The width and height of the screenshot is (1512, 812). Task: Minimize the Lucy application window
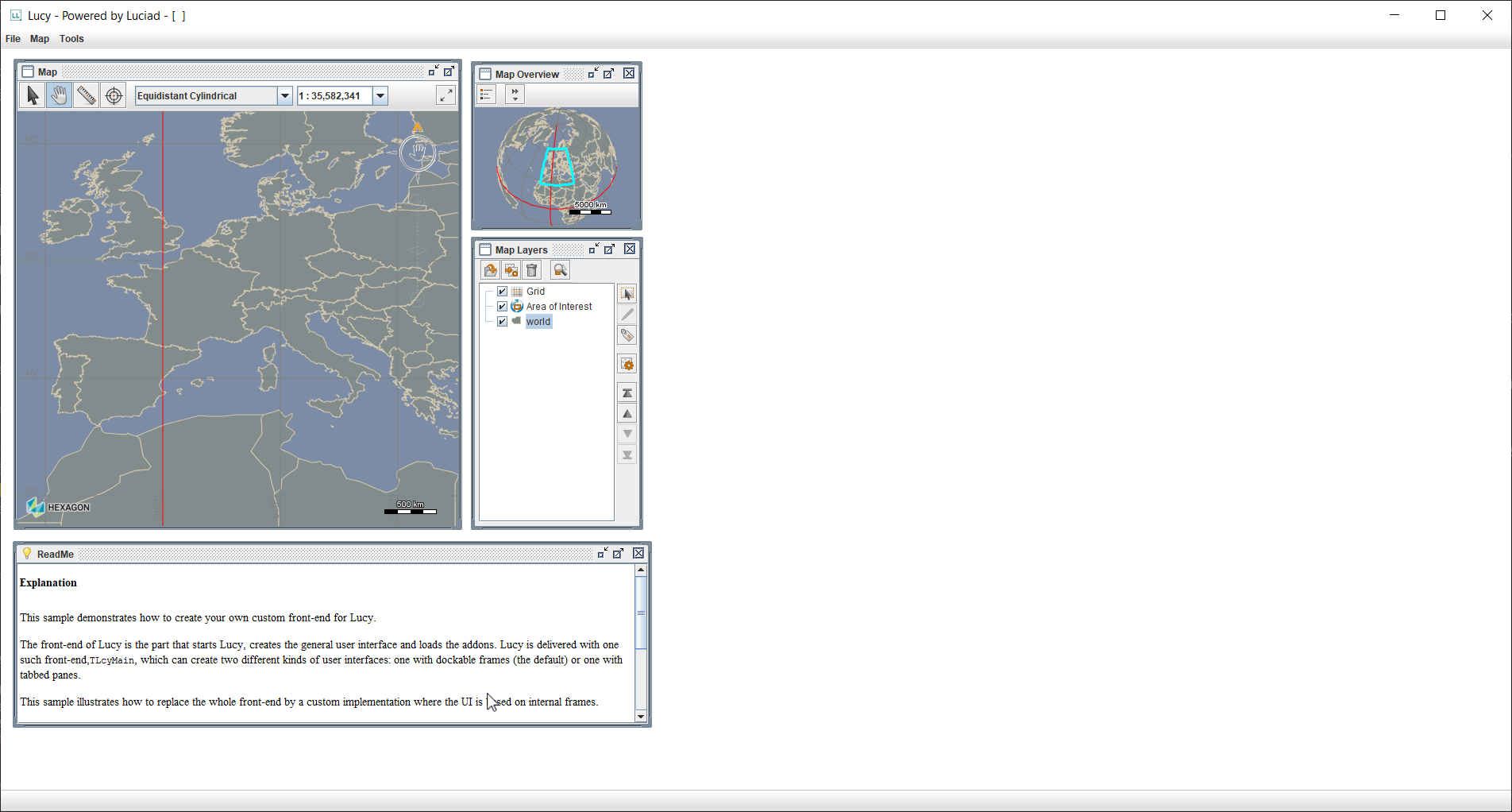[1394, 15]
